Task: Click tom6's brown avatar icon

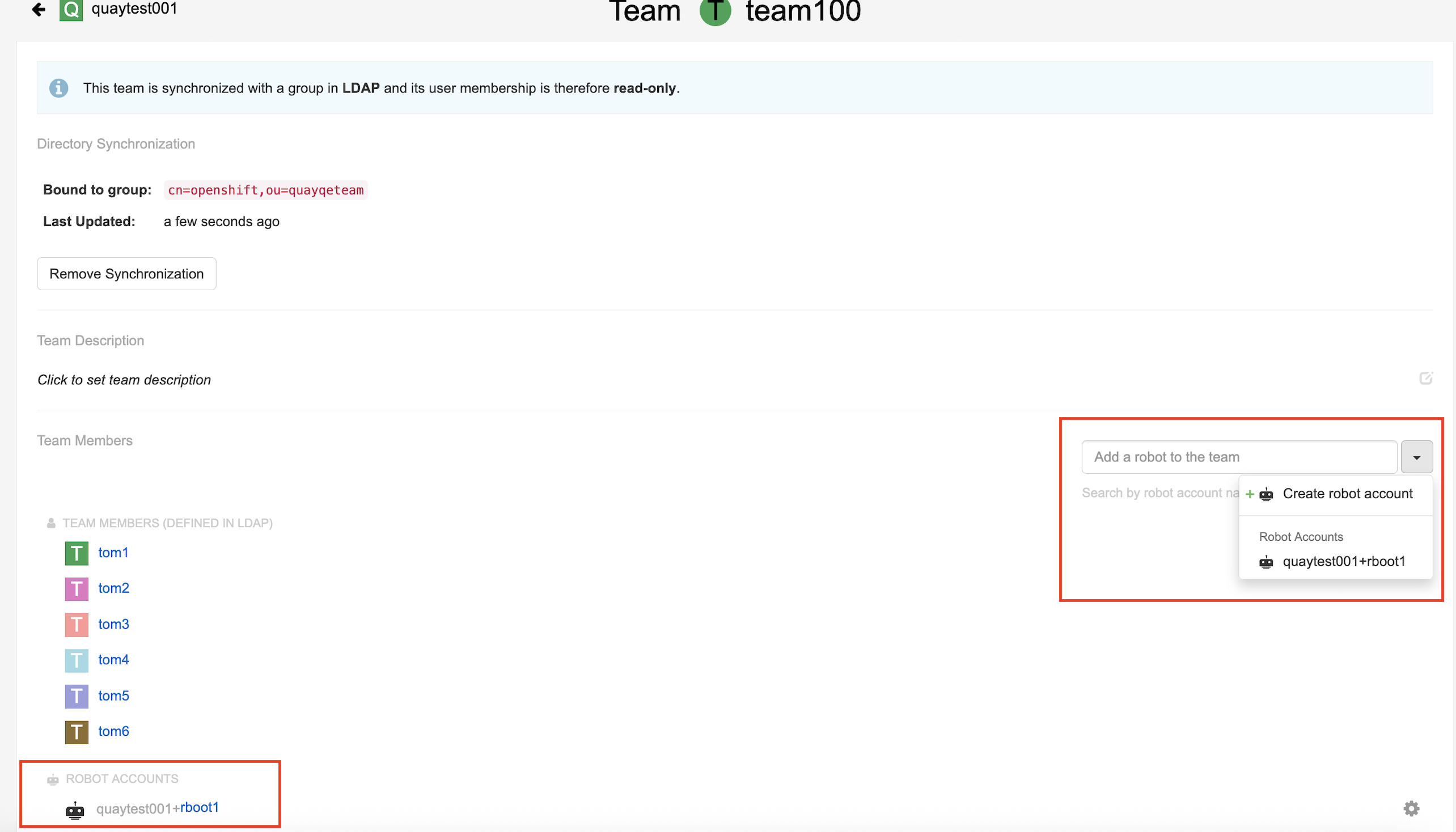Action: [x=77, y=732]
